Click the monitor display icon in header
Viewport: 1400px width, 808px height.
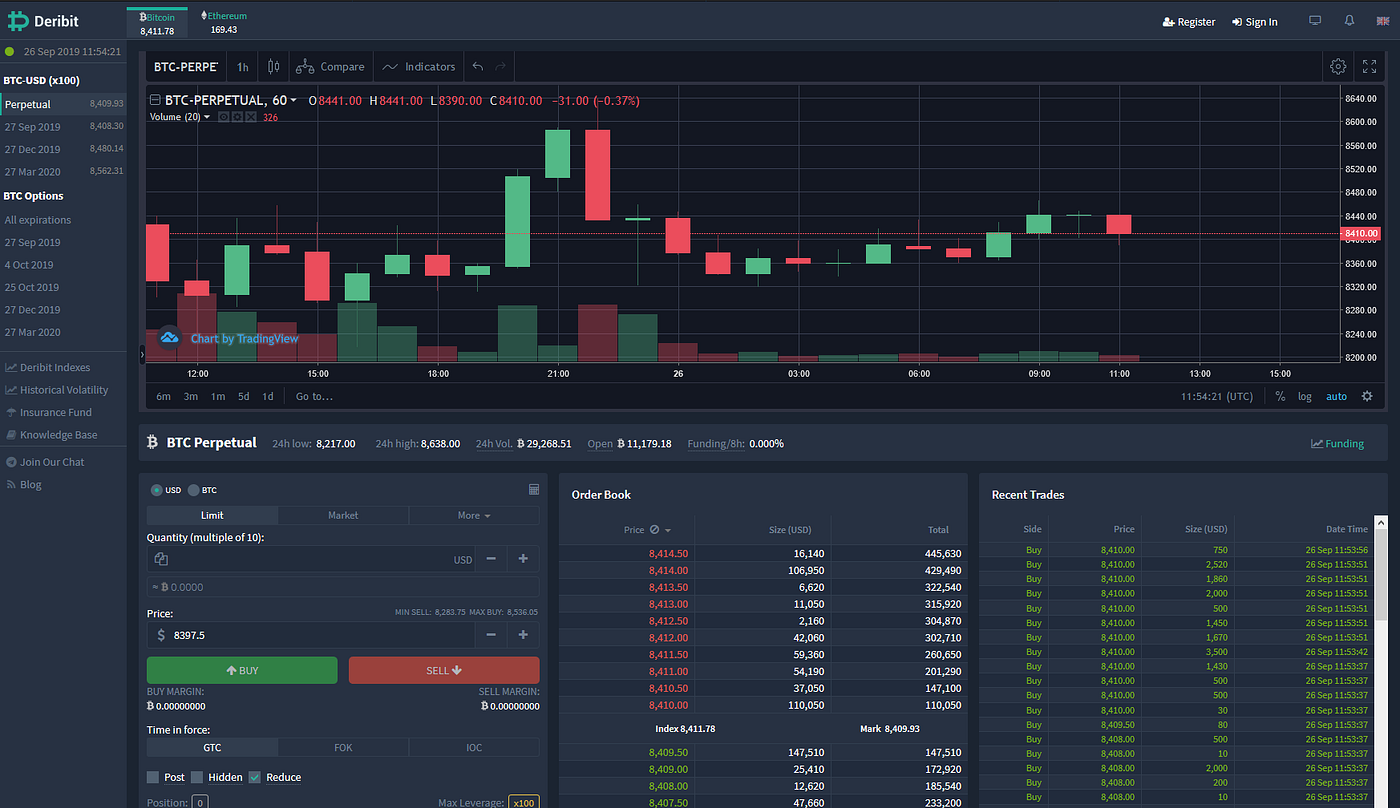(x=1315, y=21)
